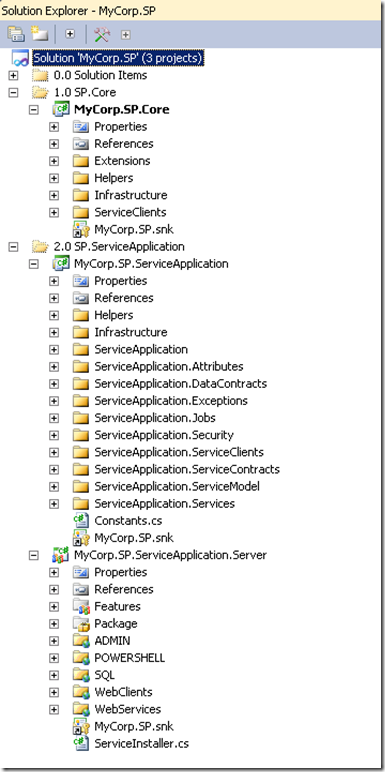This screenshot has width=385, height=772.
Task: Click the Properties icon under MyCorp.SP.Core
Action: pos(81,127)
